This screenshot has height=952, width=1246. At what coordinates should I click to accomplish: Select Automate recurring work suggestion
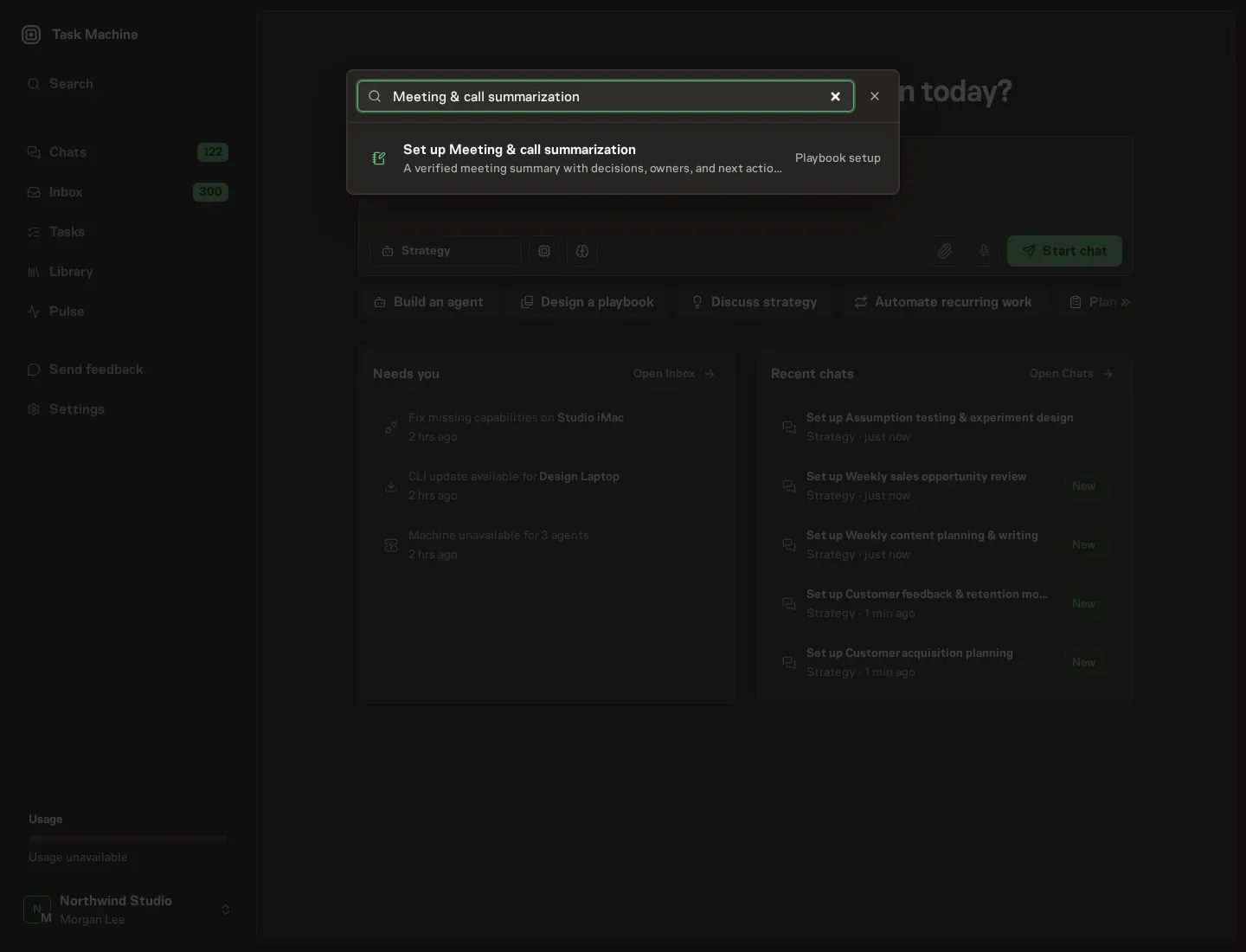point(942,302)
